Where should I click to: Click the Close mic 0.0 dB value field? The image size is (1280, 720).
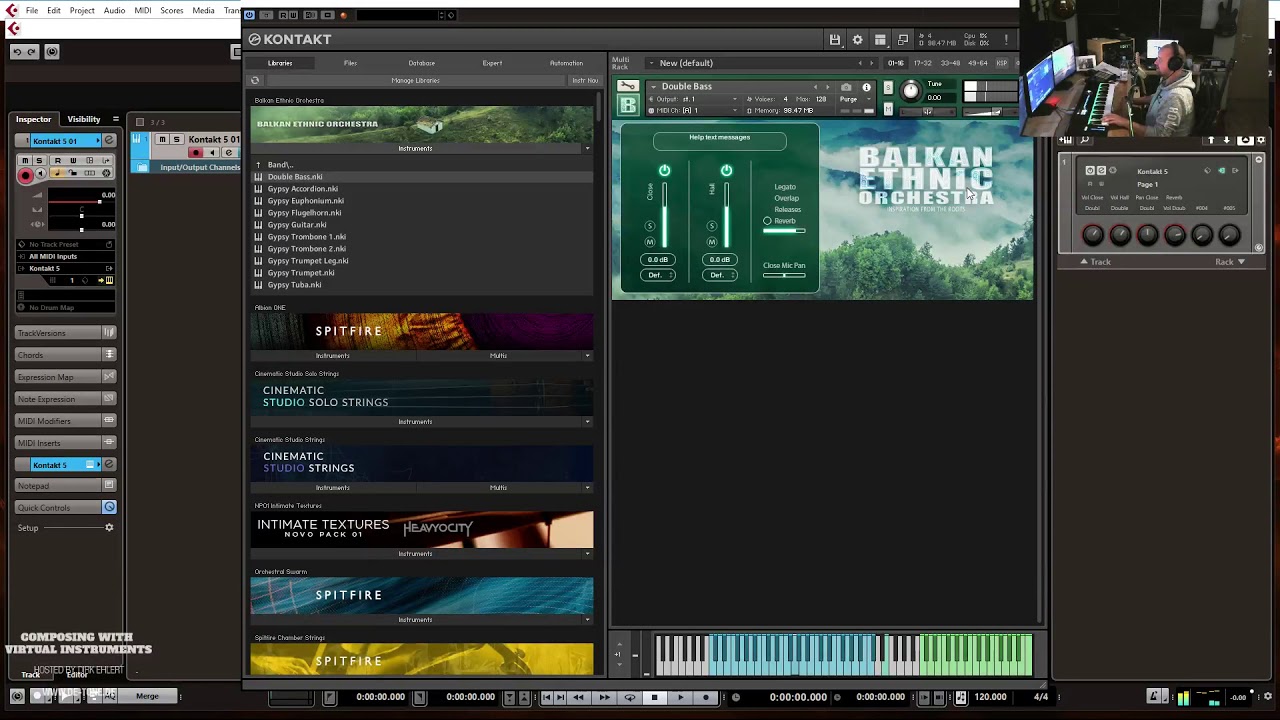658,260
